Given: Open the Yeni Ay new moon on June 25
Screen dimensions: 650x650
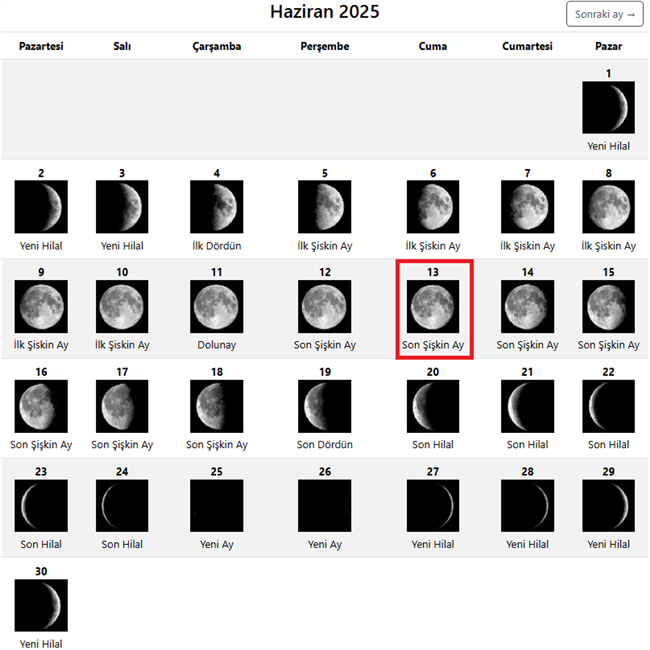Looking at the screenshot, I should [x=216, y=506].
